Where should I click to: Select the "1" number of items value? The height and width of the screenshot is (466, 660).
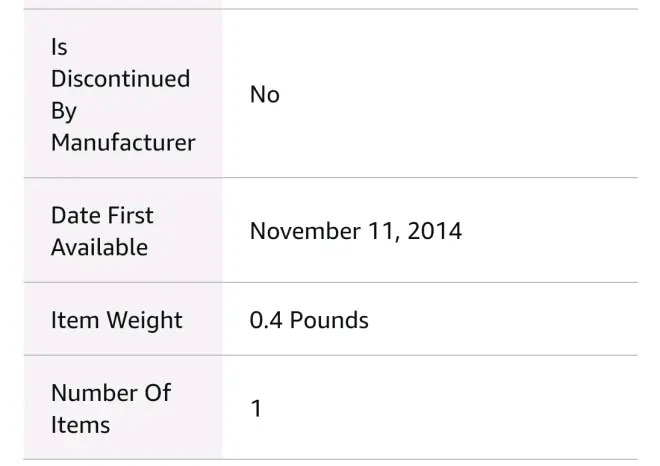pyautogui.click(x=256, y=409)
